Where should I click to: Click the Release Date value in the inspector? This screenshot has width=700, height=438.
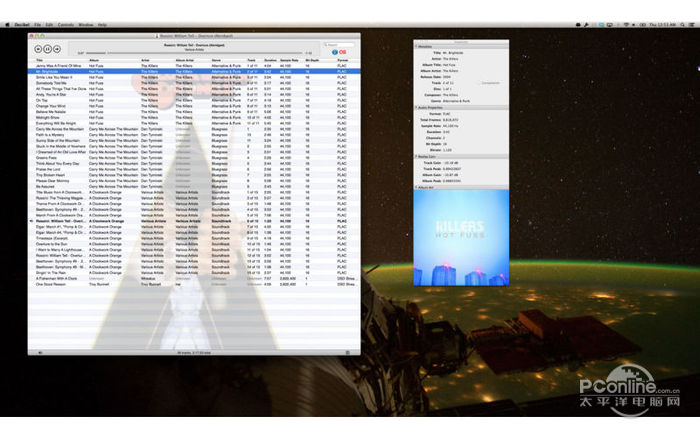(447, 77)
